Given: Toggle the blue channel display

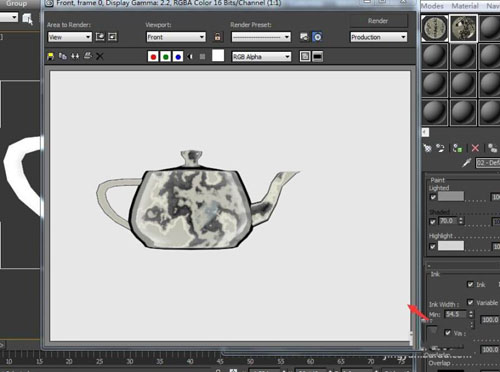Looking at the screenshot, I should coord(178,57).
